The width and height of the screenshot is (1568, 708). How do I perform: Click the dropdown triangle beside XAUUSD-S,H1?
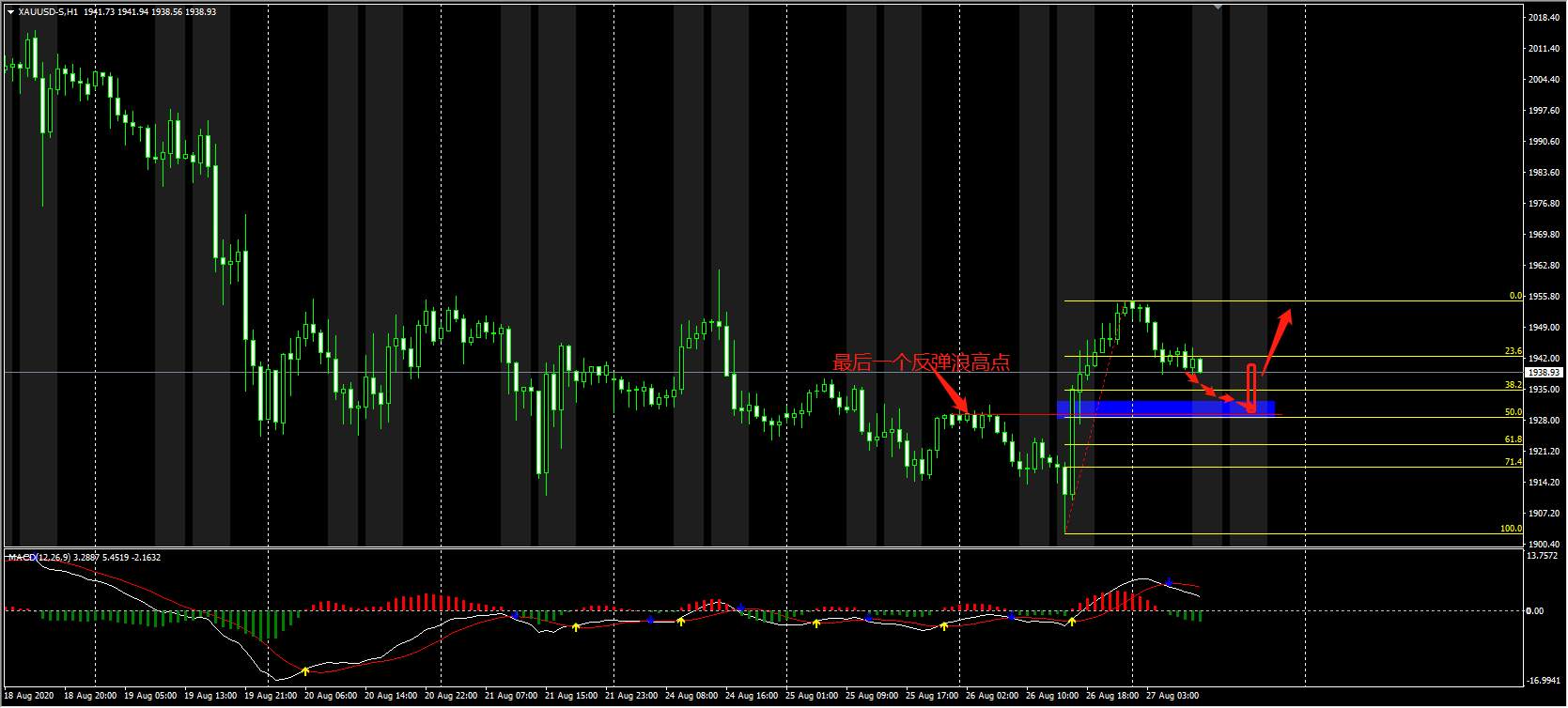point(10,12)
